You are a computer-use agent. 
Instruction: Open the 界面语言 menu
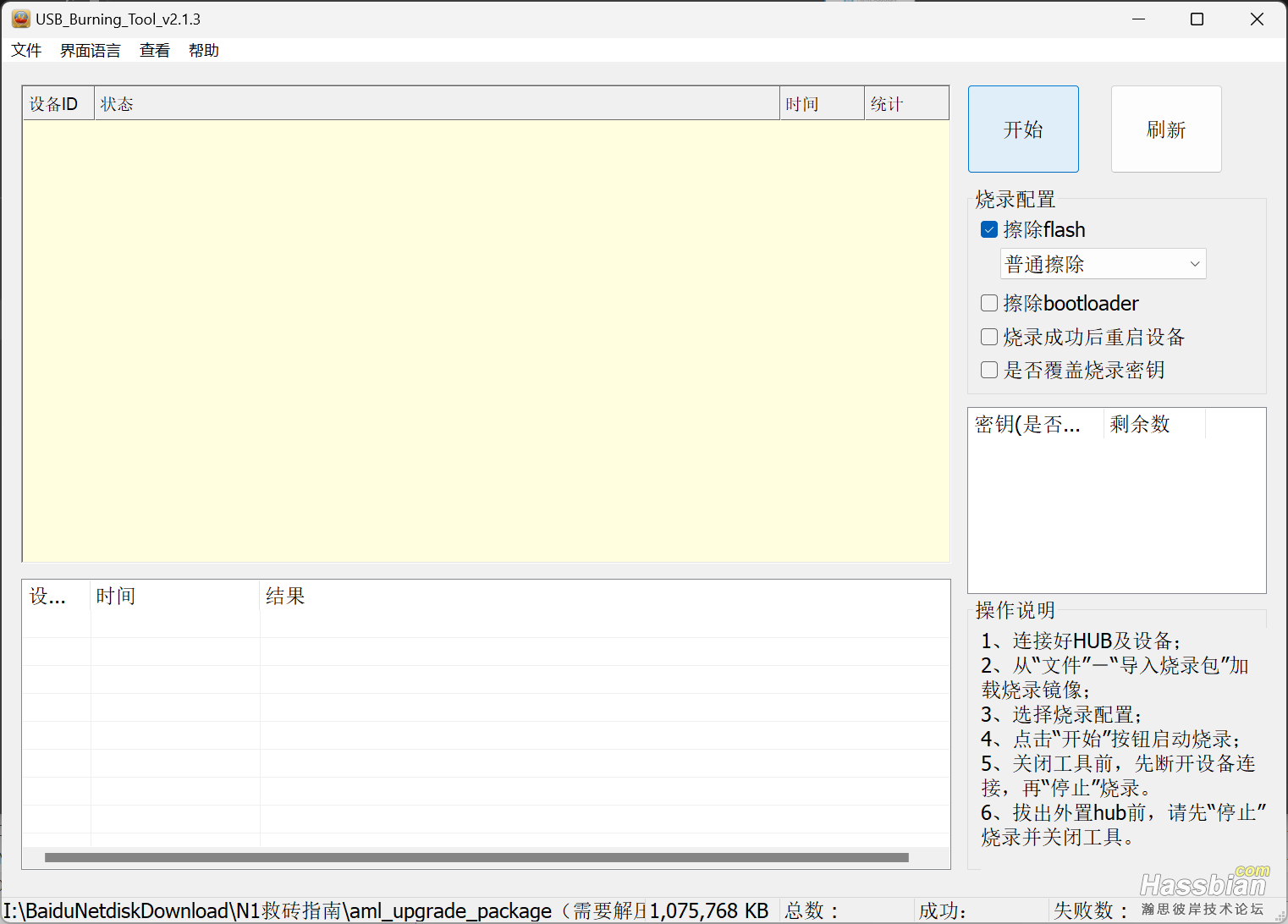coord(91,50)
